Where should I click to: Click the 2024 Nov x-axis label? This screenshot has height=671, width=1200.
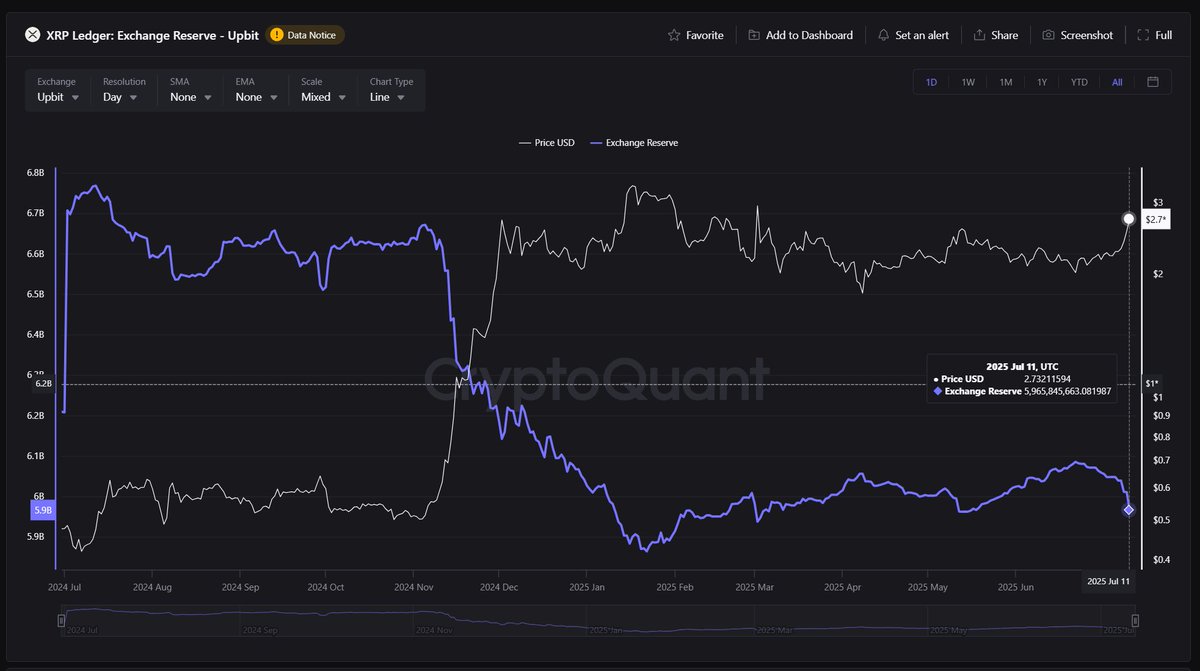[412, 588]
